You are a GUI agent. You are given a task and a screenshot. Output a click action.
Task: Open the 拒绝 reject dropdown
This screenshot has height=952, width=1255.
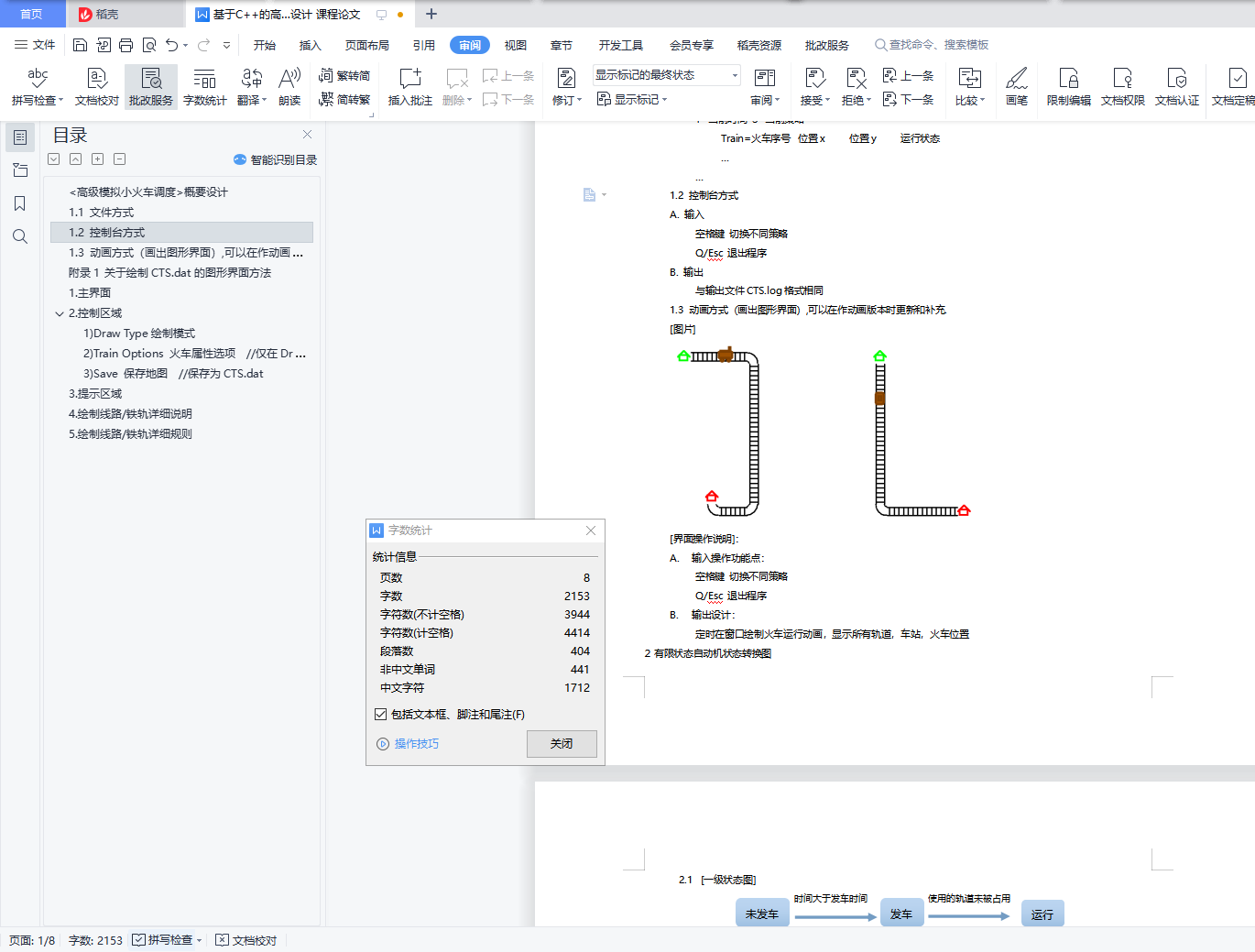pyautogui.click(x=857, y=100)
